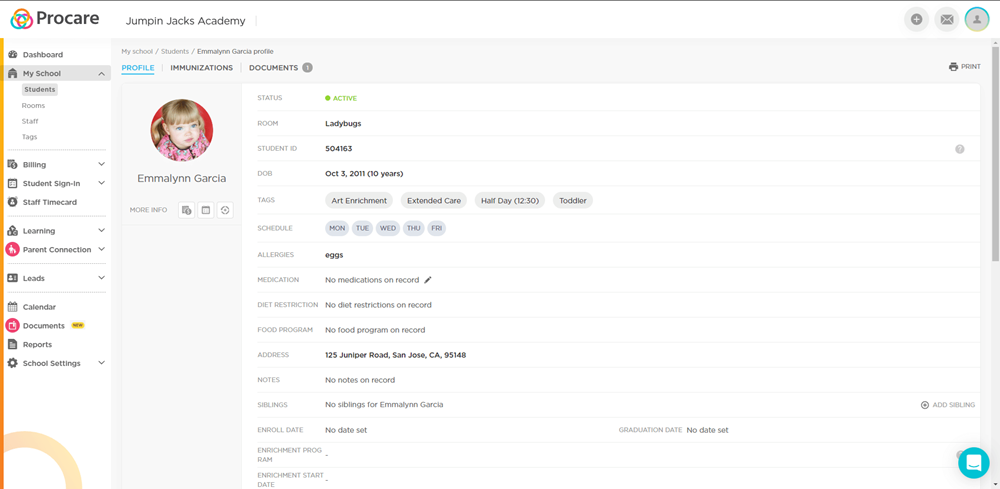Open the user account avatar menu

pos(977,20)
